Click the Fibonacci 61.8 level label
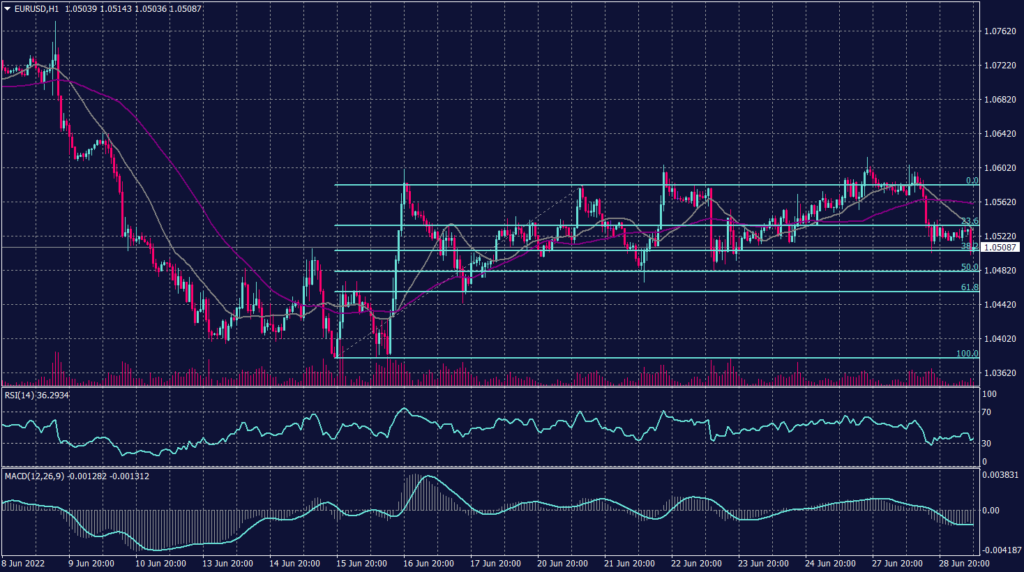 [966, 287]
